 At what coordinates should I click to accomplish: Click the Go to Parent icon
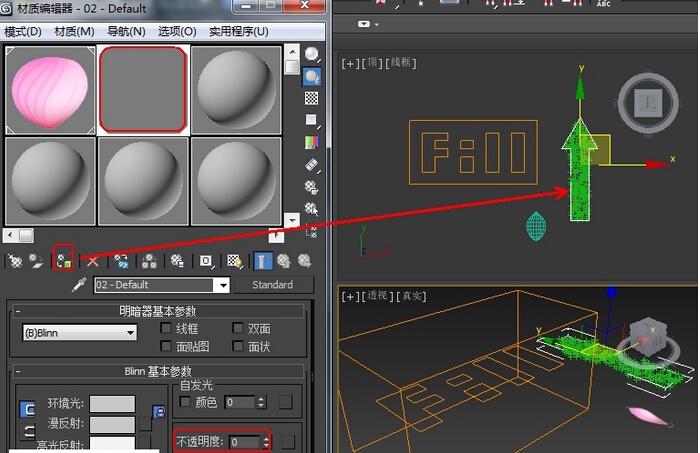(283, 261)
